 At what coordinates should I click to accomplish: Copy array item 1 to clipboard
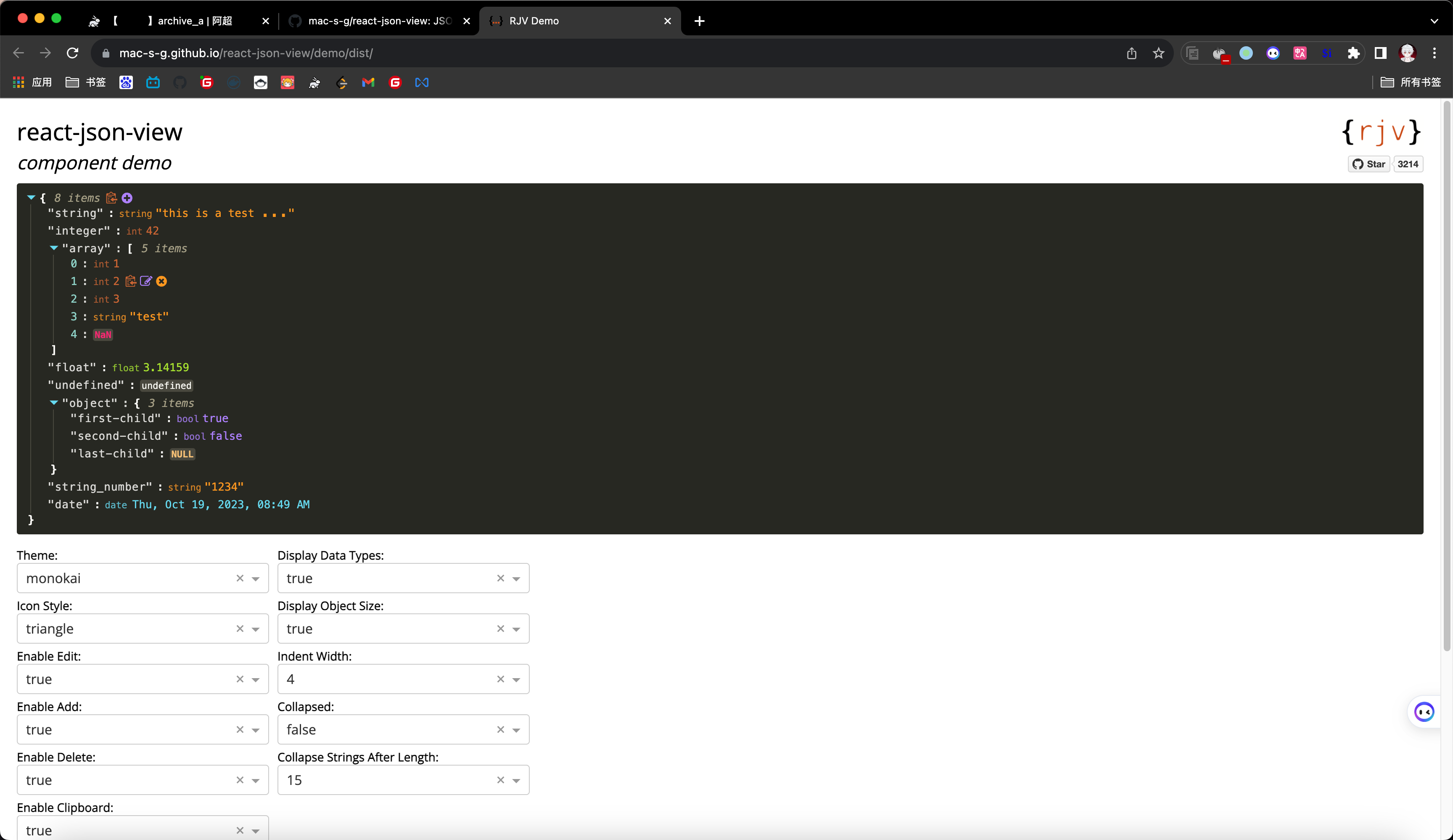coord(131,281)
